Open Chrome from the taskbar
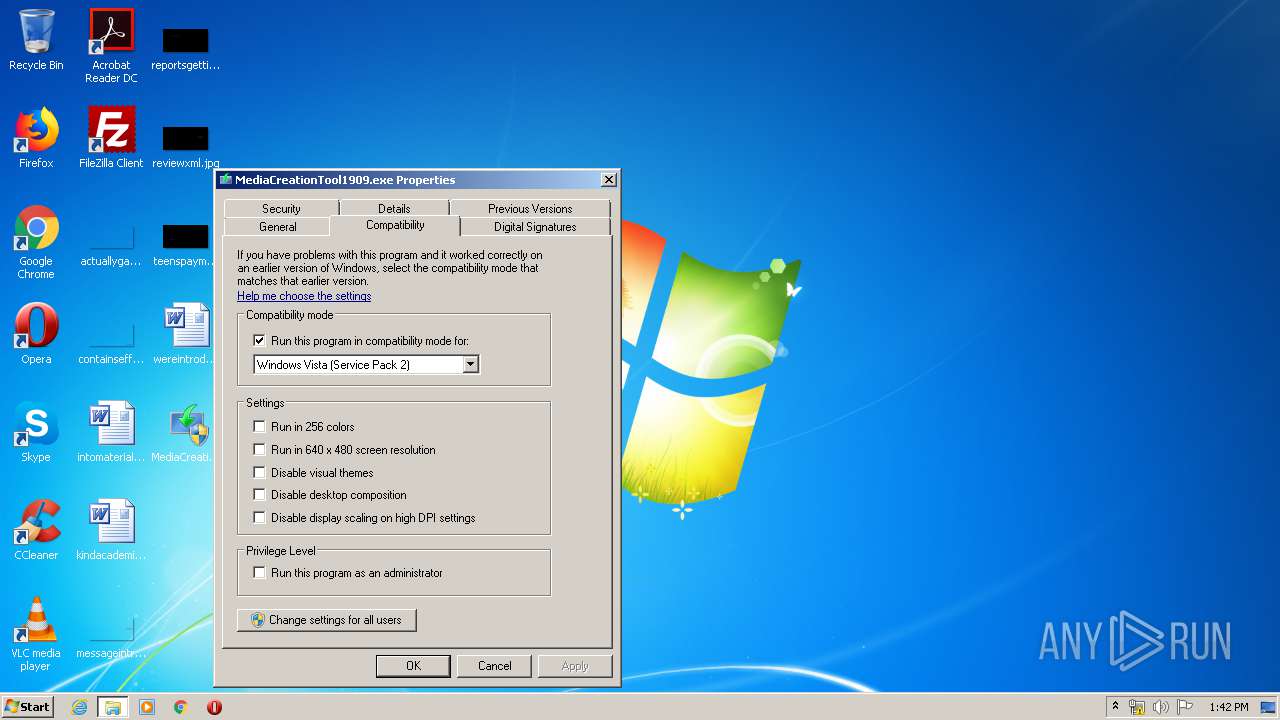This screenshot has height=720, width=1280. (181, 707)
